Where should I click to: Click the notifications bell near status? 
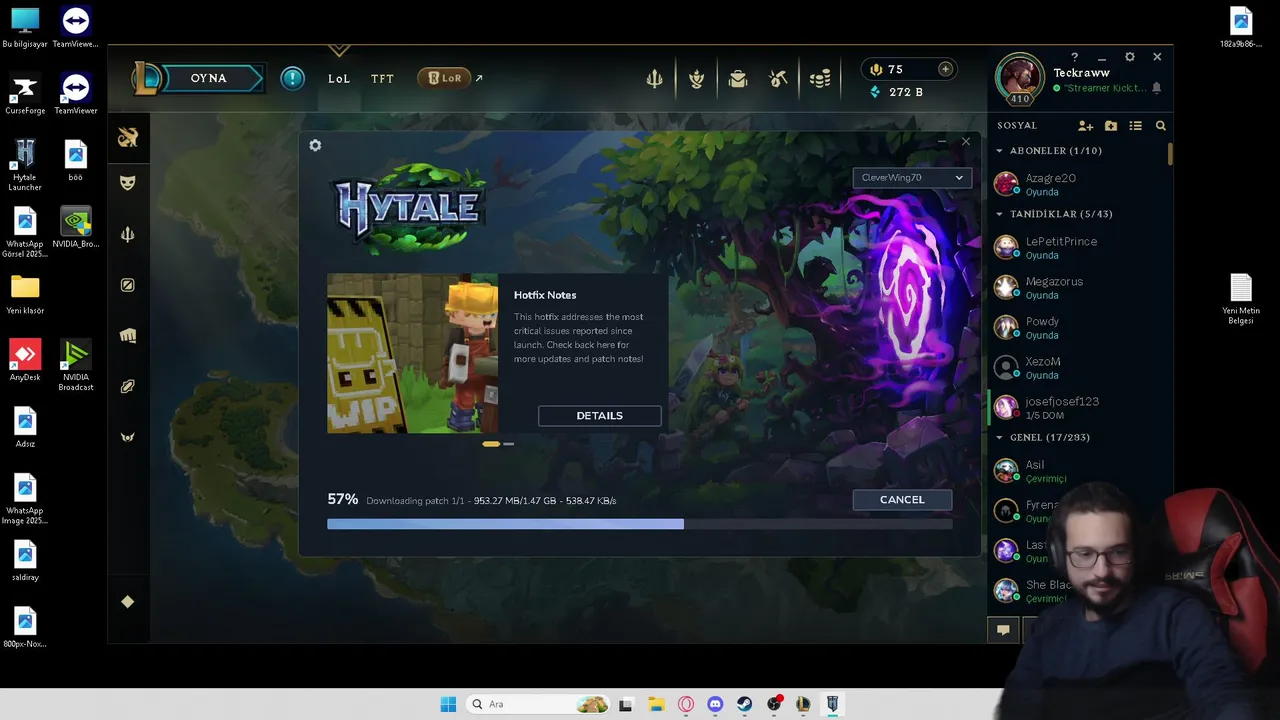[x=1157, y=88]
